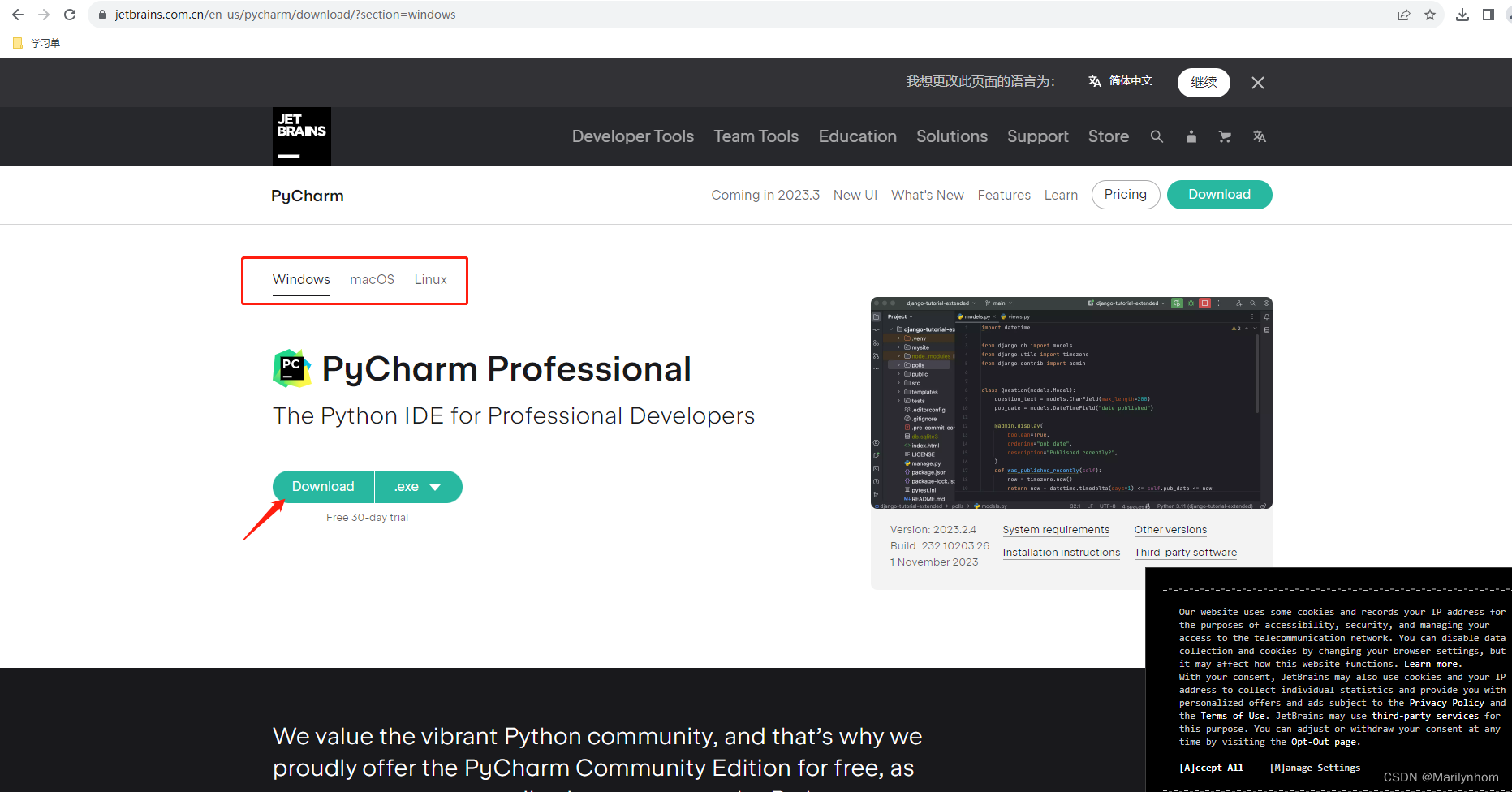The width and height of the screenshot is (1512, 792).
Task: Click Free 30-day trial text
Action: (x=367, y=518)
